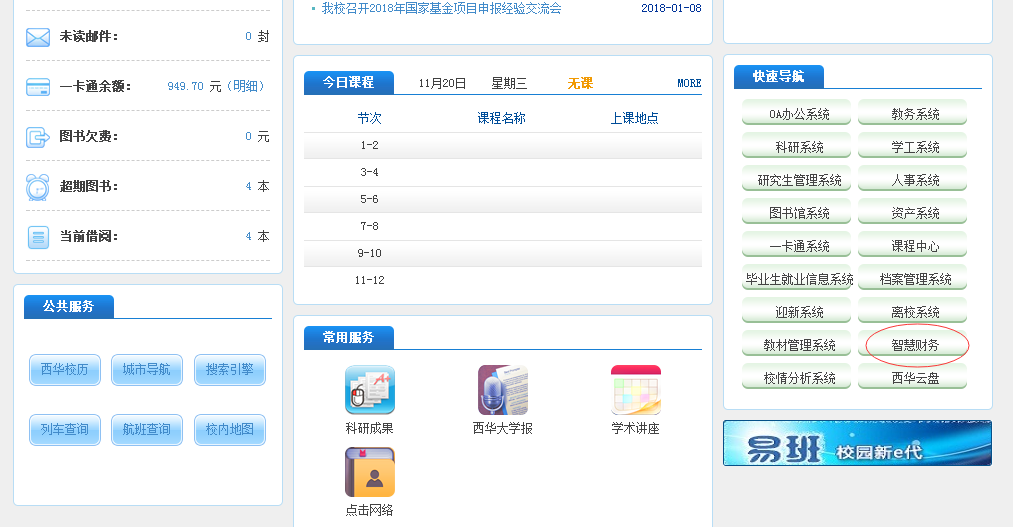Click the library fines icon
This screenshot has width=1013, height=527.
pyautogui.click(x=38, y=137)
